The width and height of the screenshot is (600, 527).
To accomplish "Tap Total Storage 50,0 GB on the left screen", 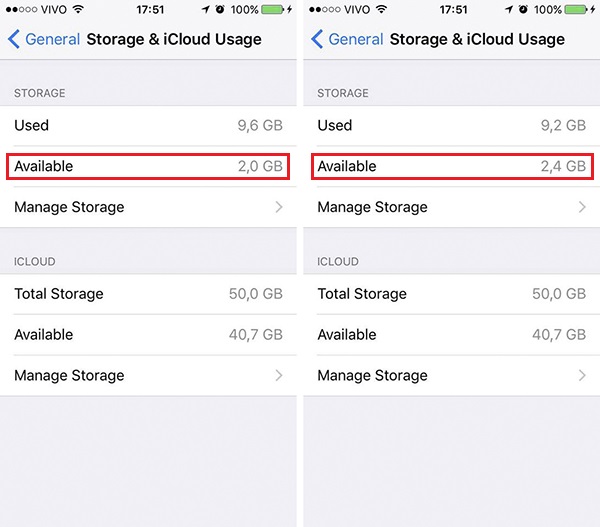I will pos(148,294).
